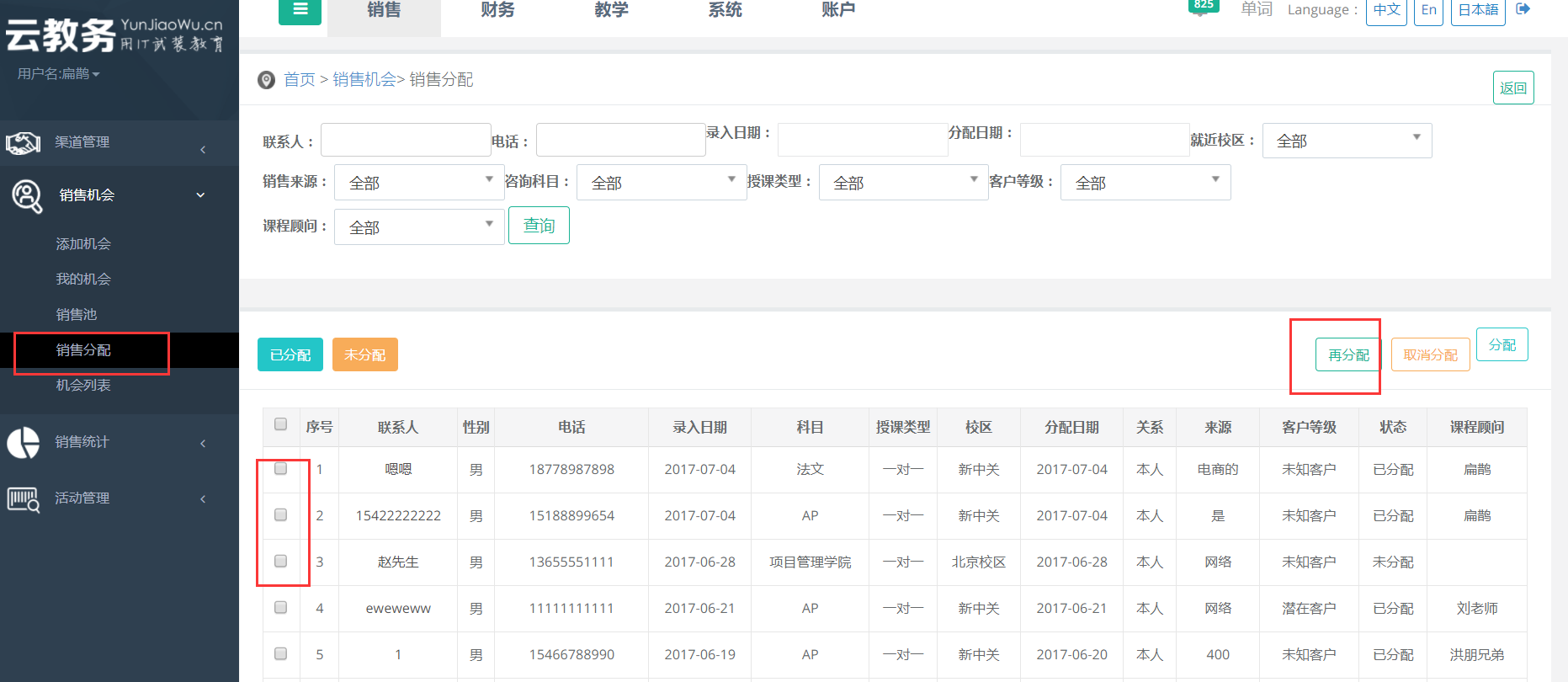Click the 联系人 text input field
This screenshot has width=1568, height=682.
[406, 141]
